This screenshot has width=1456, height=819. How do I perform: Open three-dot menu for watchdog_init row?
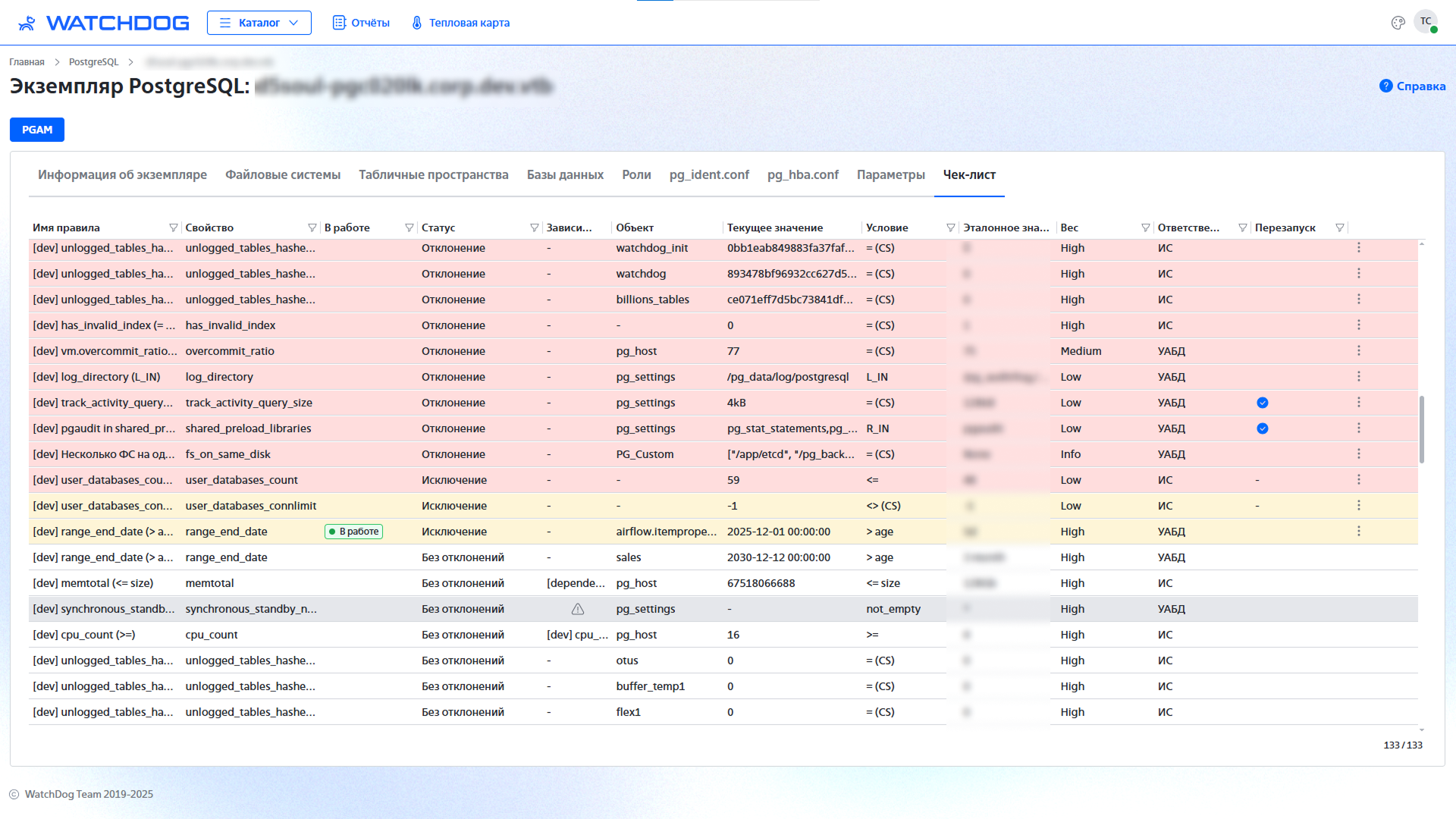pos(1358,248)
